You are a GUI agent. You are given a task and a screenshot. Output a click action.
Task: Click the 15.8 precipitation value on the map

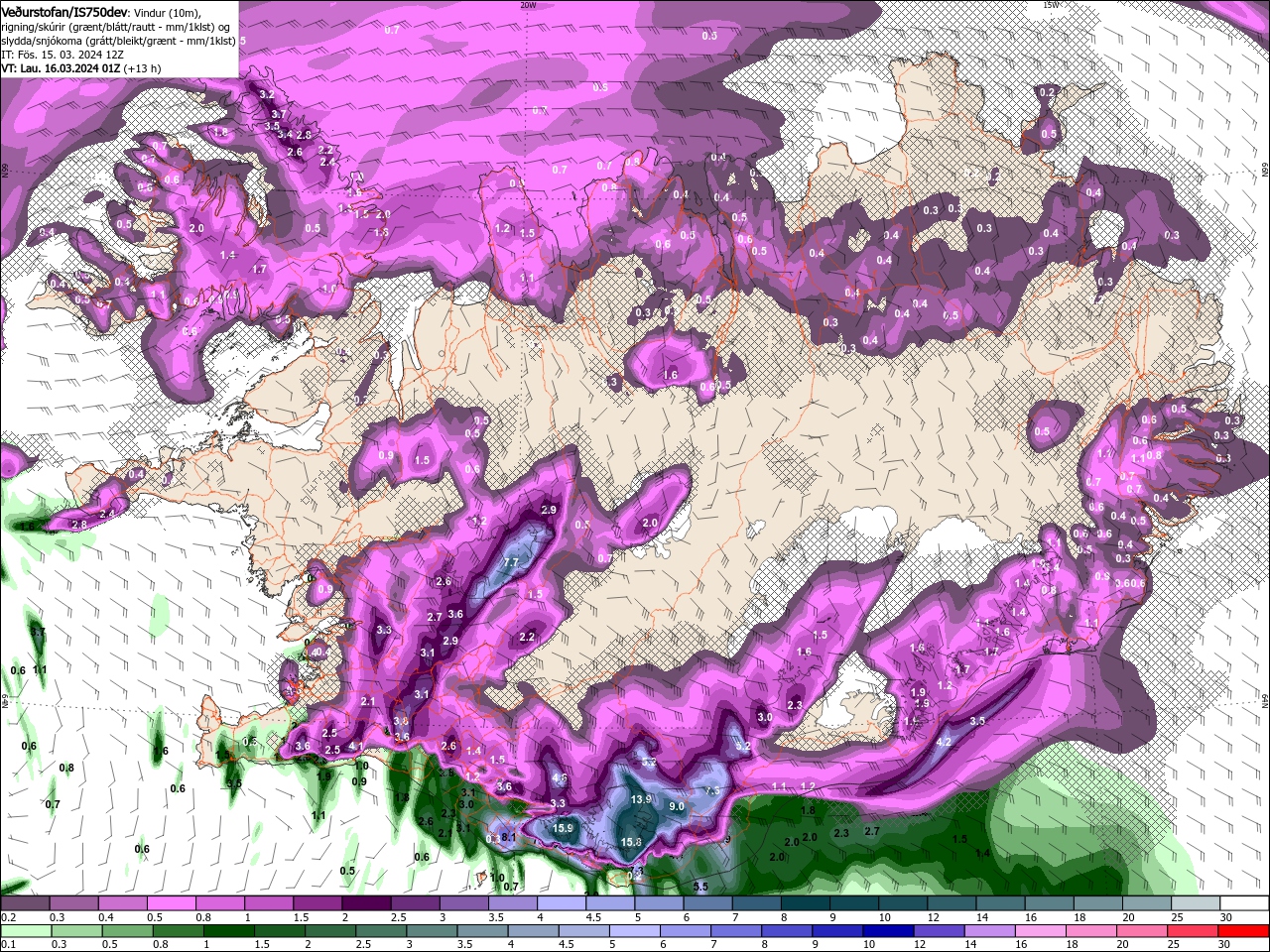631,842
